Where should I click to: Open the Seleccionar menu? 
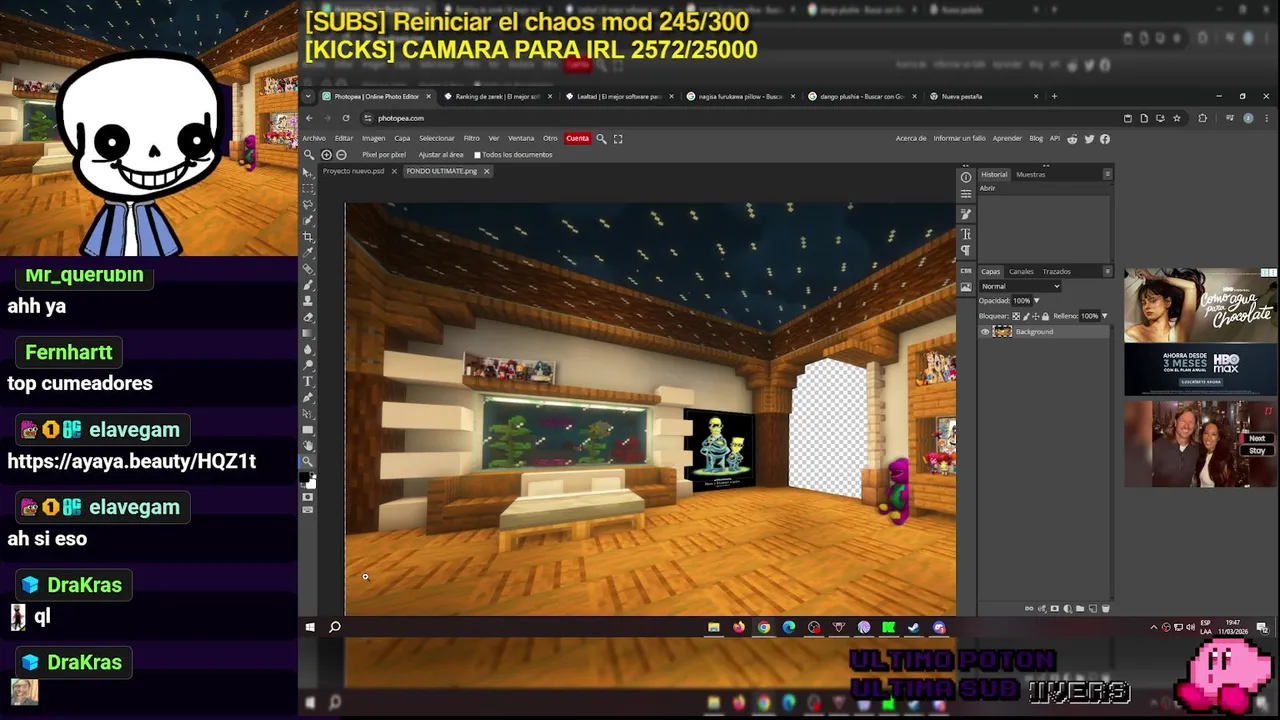[x=437, y=138]
